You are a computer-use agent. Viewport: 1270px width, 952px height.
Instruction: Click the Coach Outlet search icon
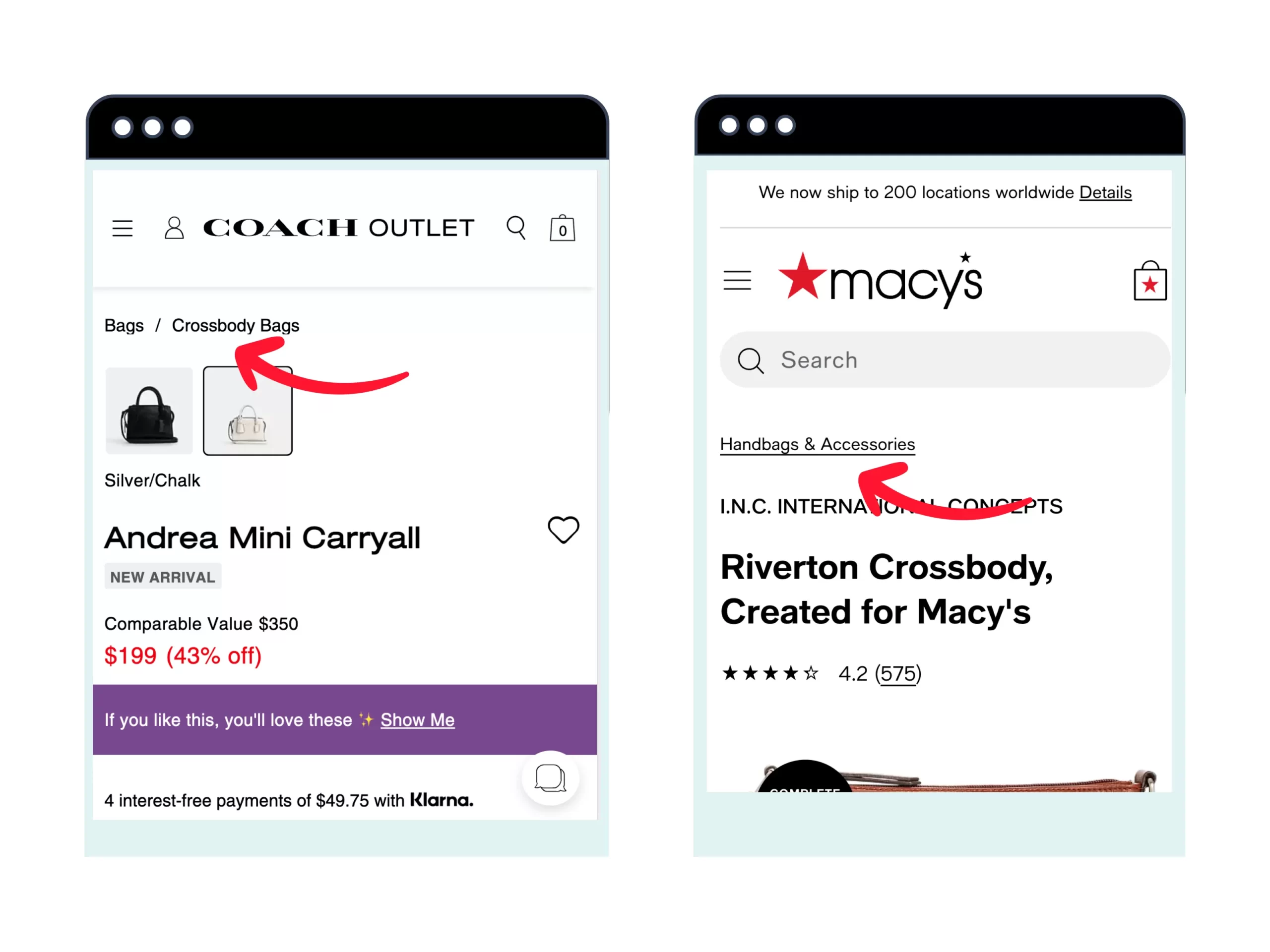click(516, 228)
